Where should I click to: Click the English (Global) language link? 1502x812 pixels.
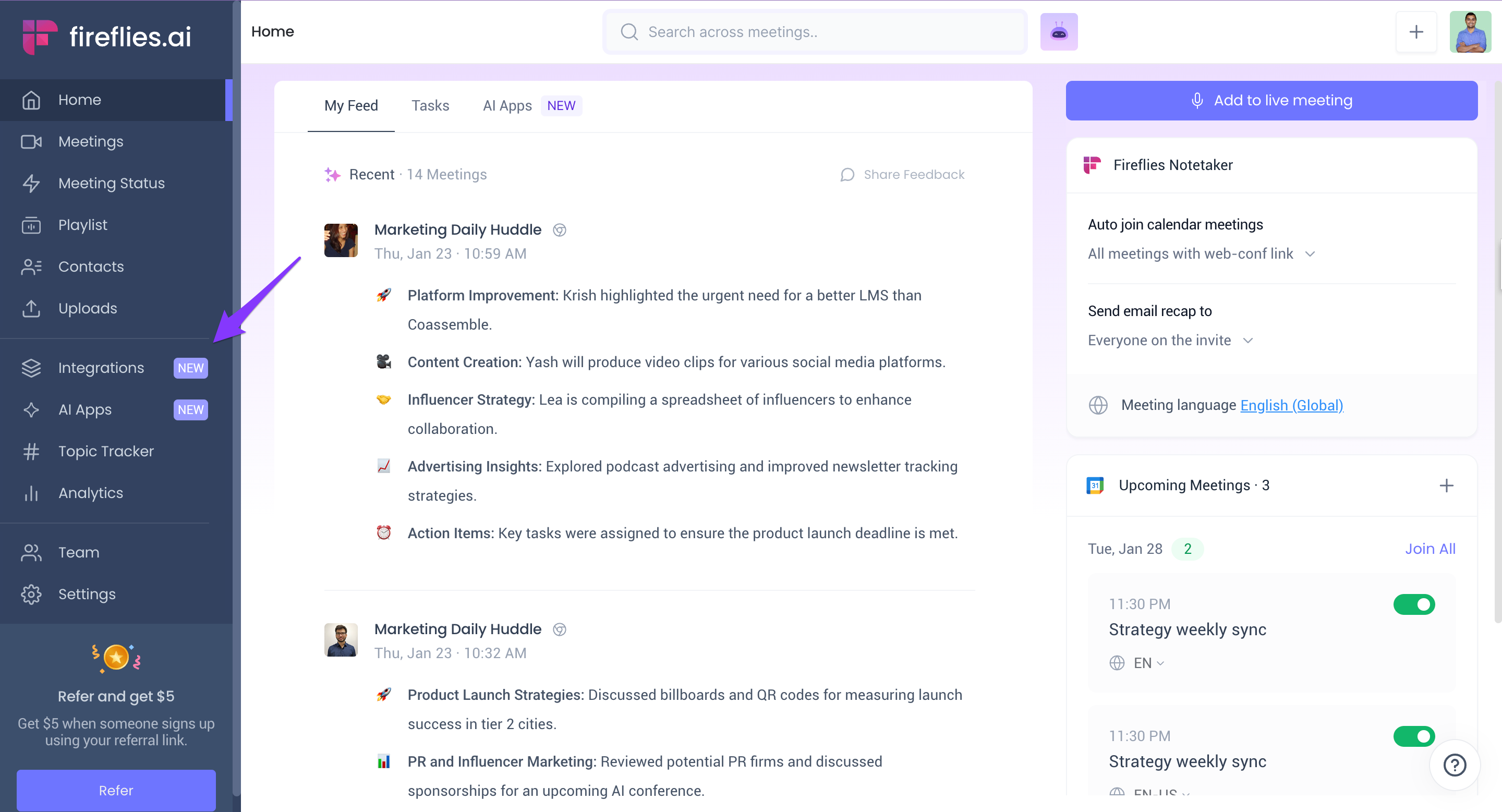[x=1291, y=405]
